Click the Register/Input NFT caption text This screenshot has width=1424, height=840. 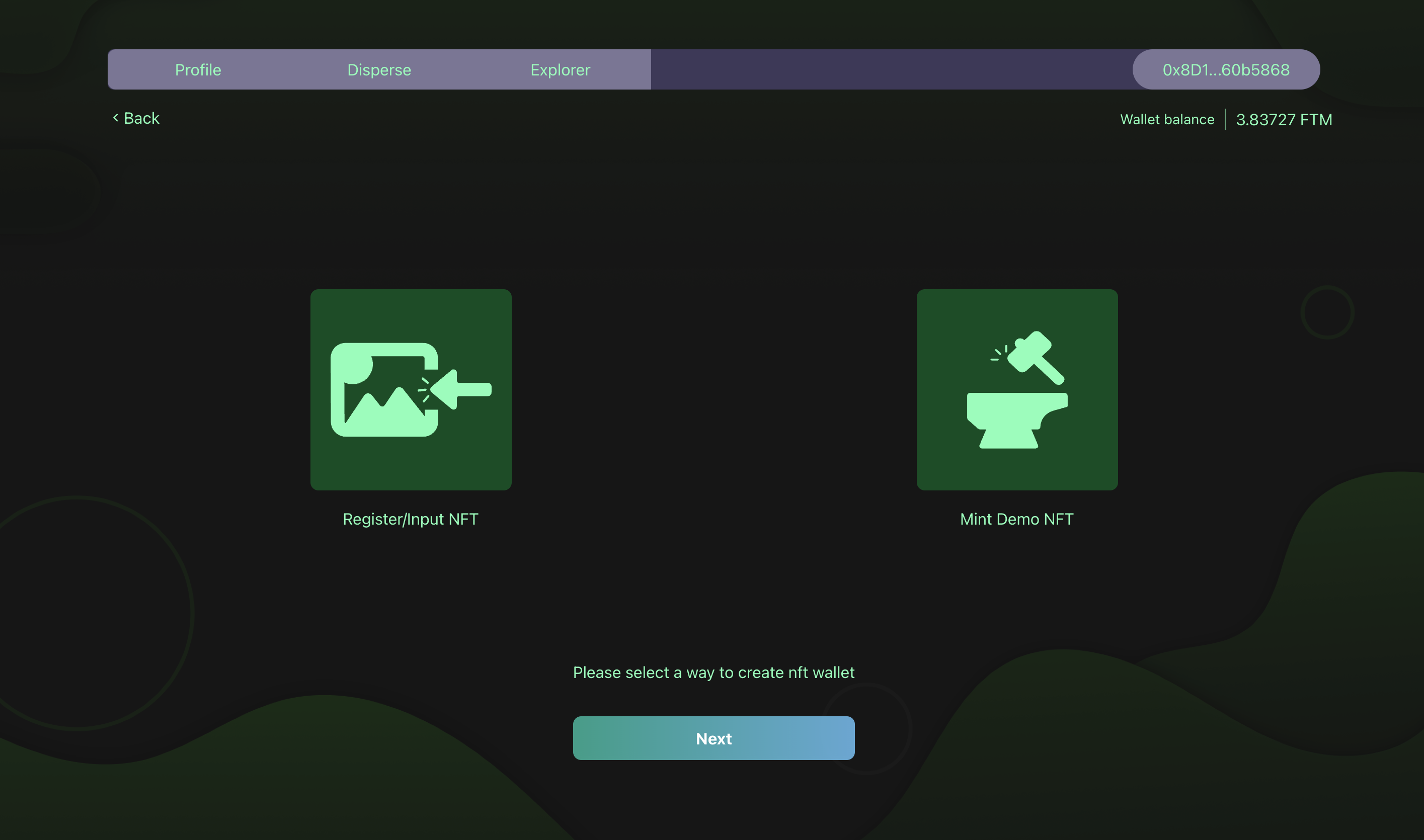coord(411,519)
